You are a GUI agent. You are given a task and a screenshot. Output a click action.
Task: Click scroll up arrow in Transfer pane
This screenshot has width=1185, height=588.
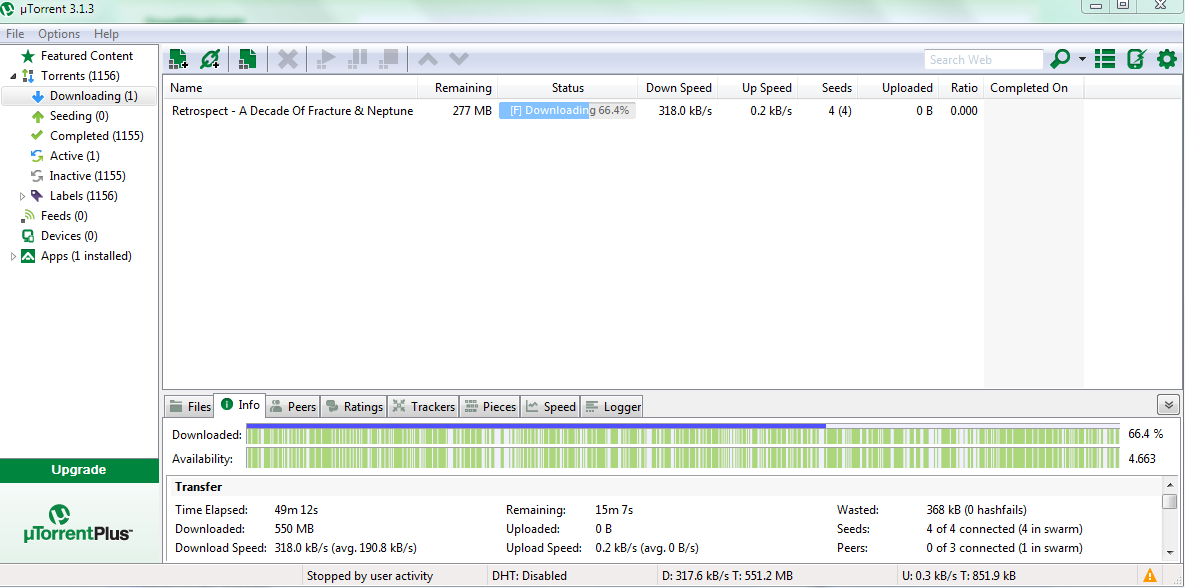1170,484
